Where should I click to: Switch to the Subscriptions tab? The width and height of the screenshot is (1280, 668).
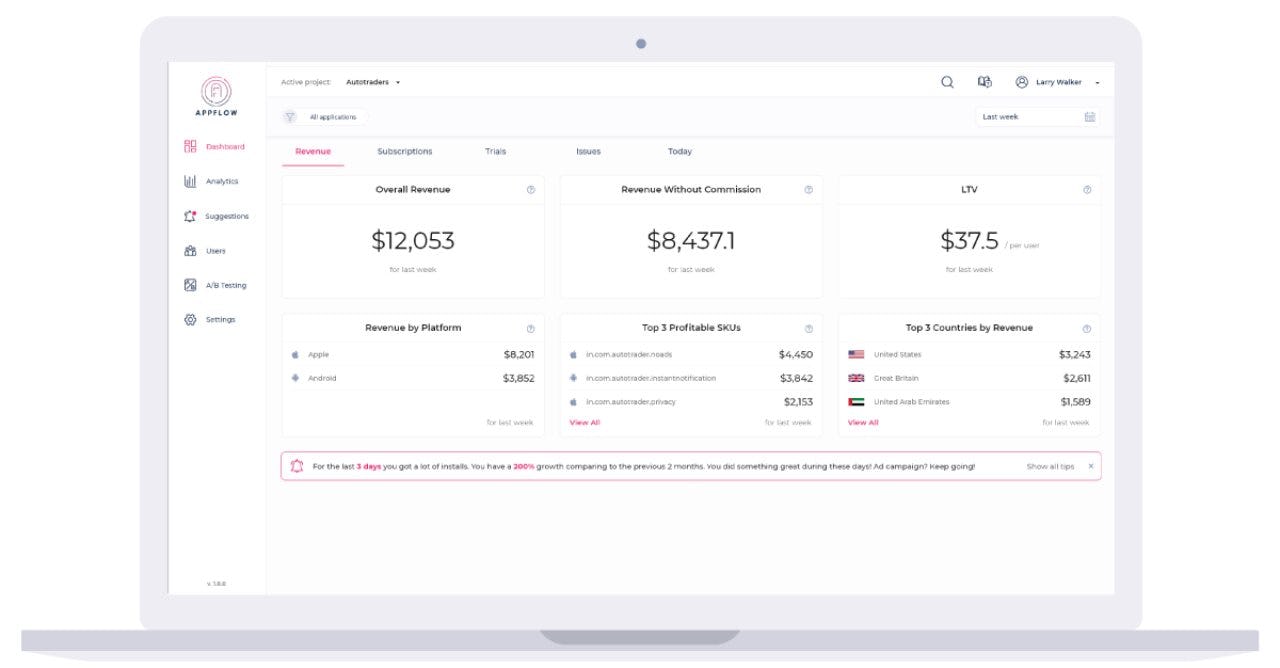[x=406, y=151]
